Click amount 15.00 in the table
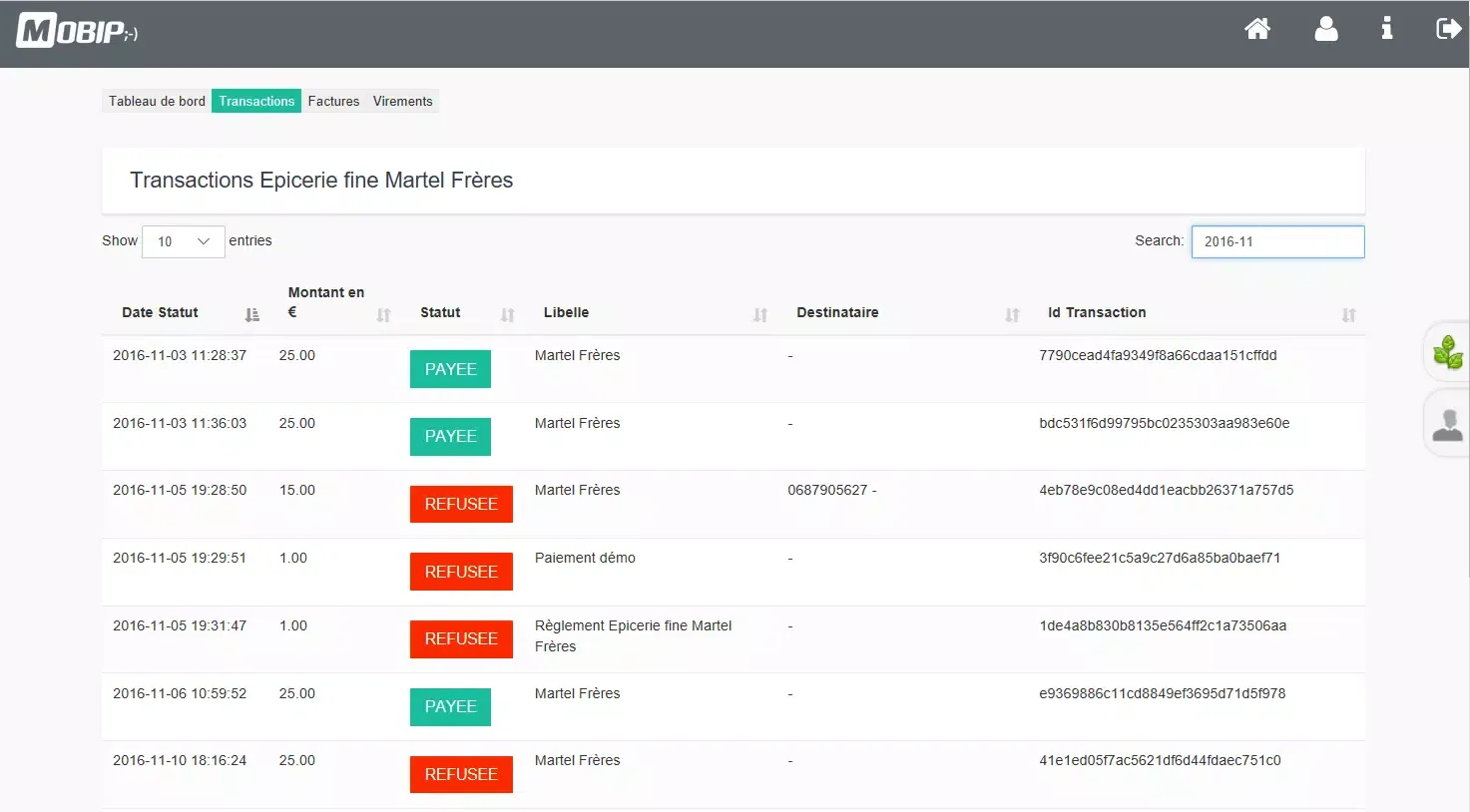The width and height of the screenshot is (1470, 812). tap(297, 490)
